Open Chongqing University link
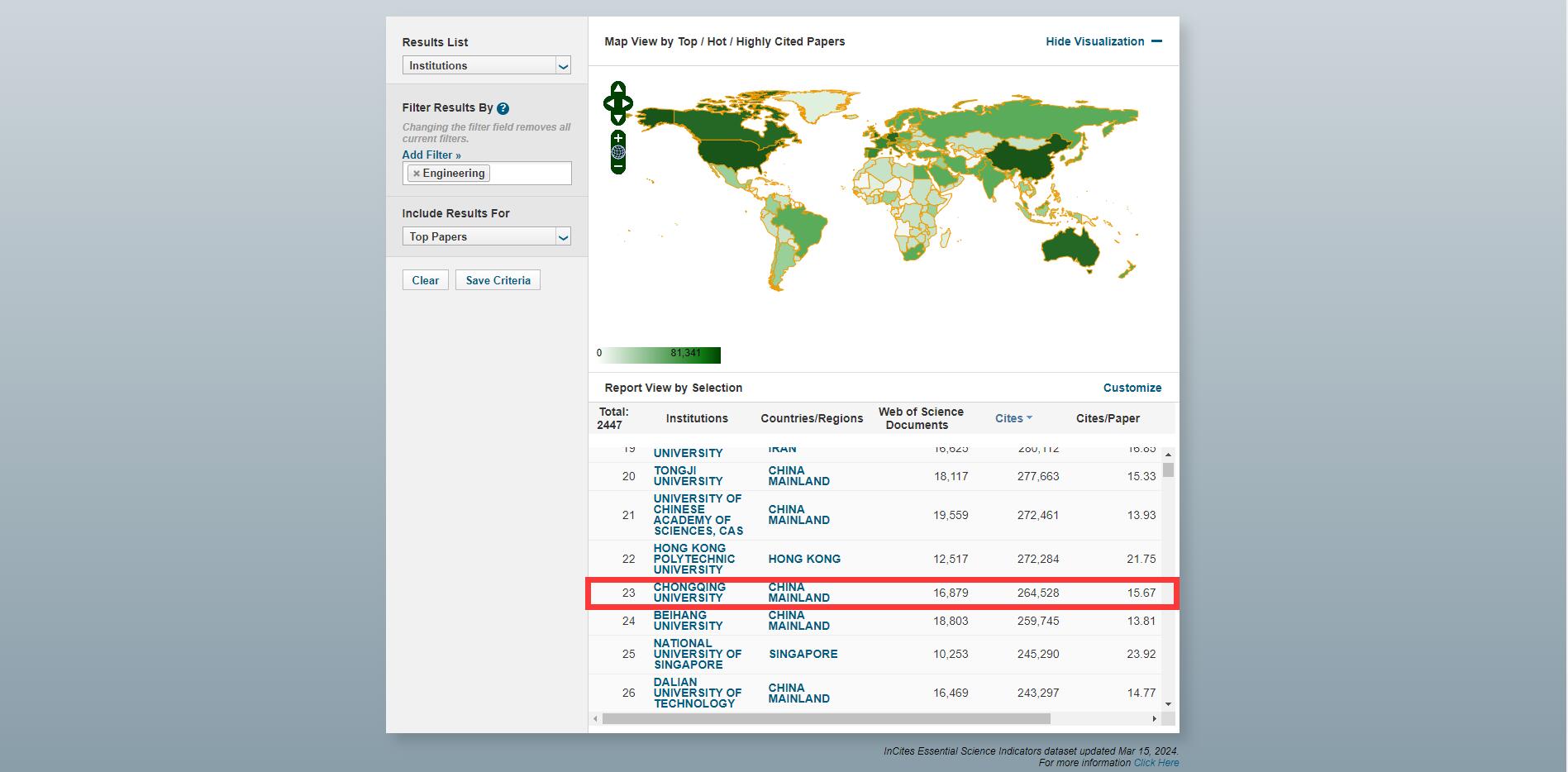The width and height of the screenshot is (1568, 772). 689,593
